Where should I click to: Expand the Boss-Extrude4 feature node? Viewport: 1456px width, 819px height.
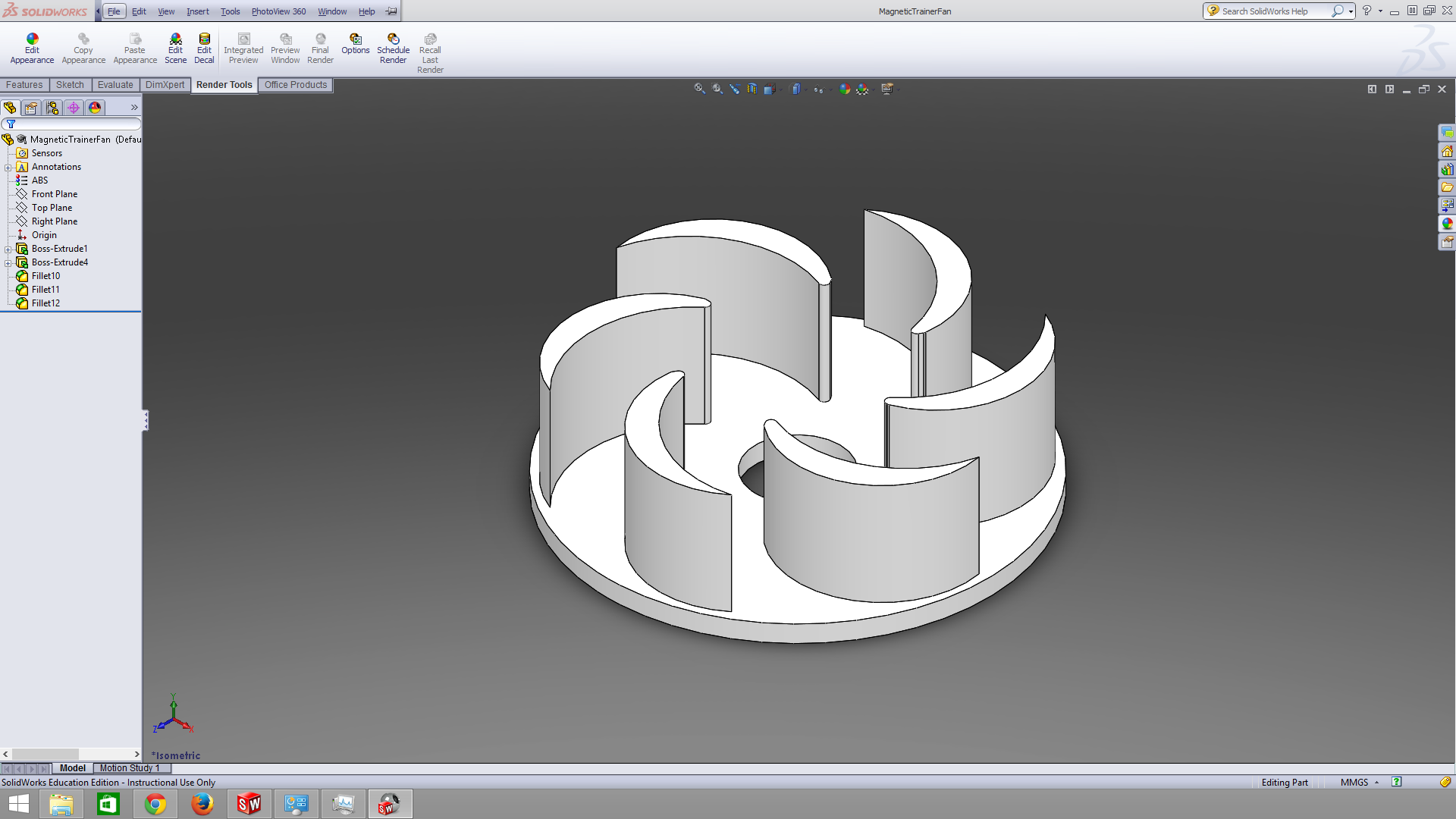click(x=8, y=263)
